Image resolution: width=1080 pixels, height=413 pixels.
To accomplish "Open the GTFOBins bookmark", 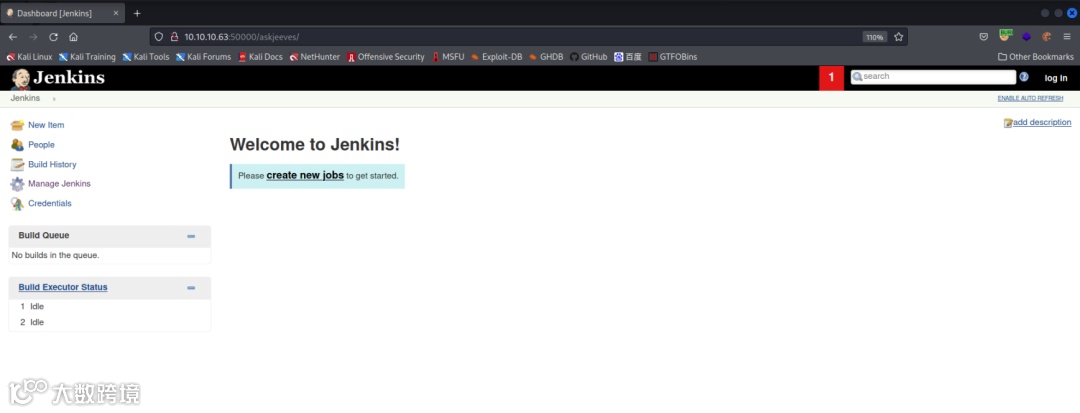I will tap(672, 57).
